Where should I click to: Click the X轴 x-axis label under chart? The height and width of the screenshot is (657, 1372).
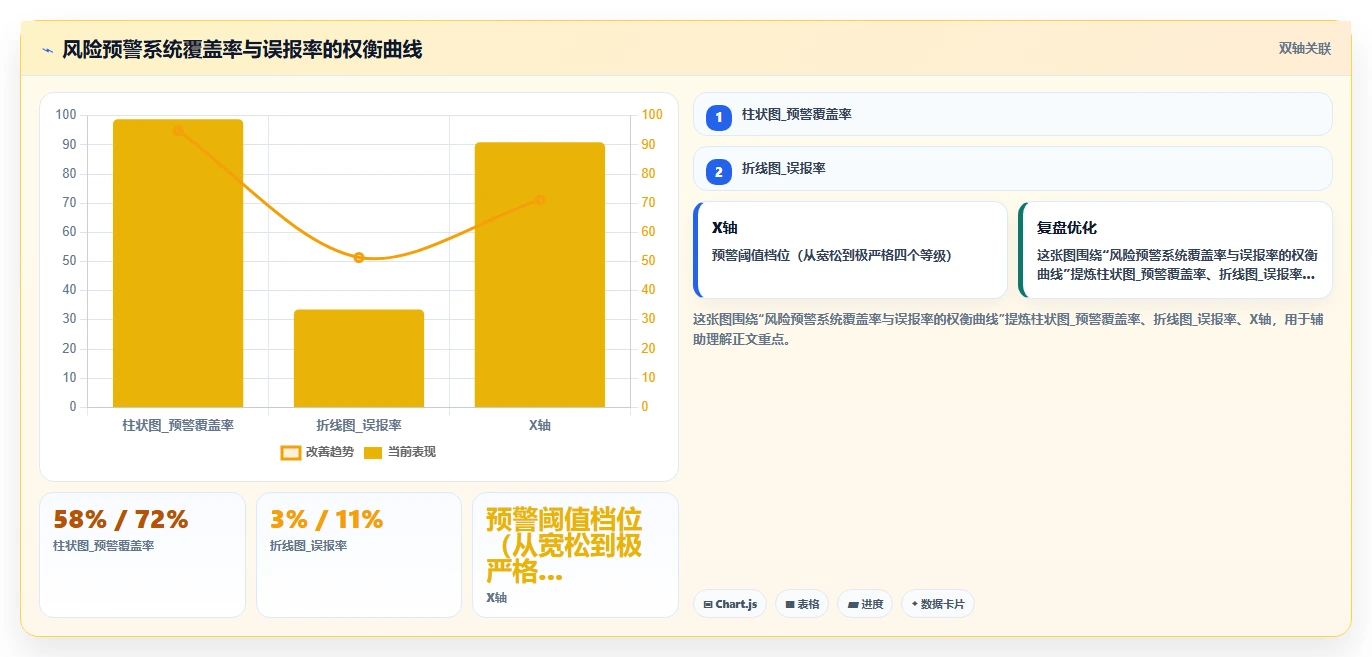[540, 425]
